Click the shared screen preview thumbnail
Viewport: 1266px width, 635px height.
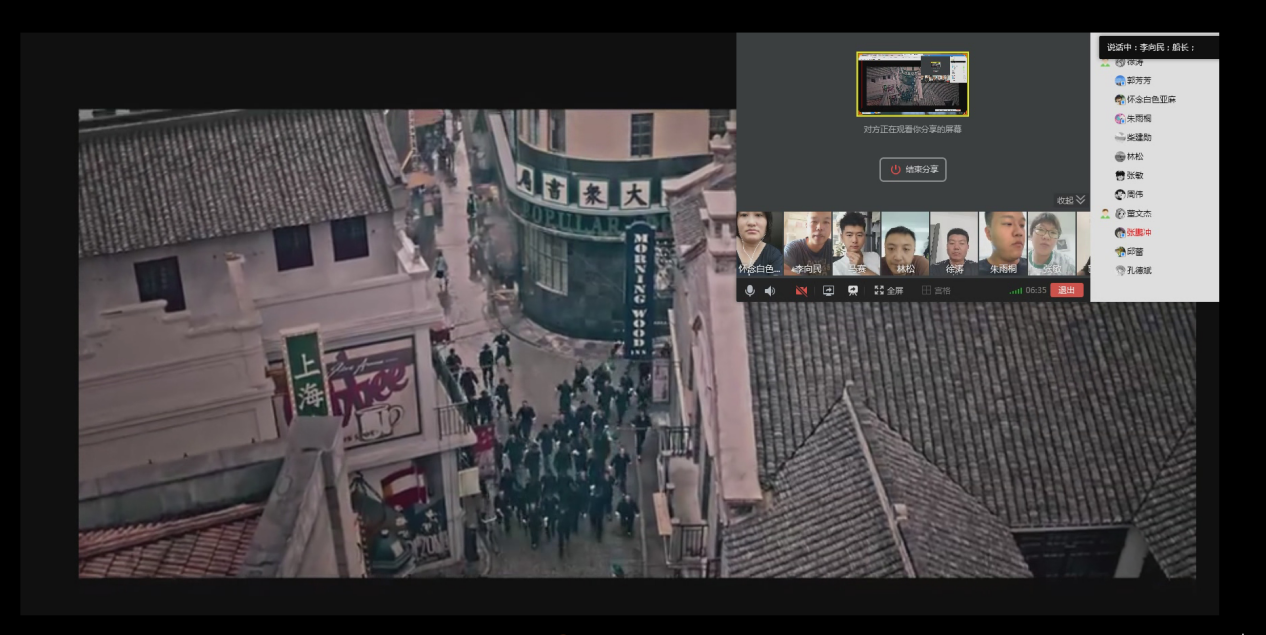pyautogui.click(x=912, y=84)
